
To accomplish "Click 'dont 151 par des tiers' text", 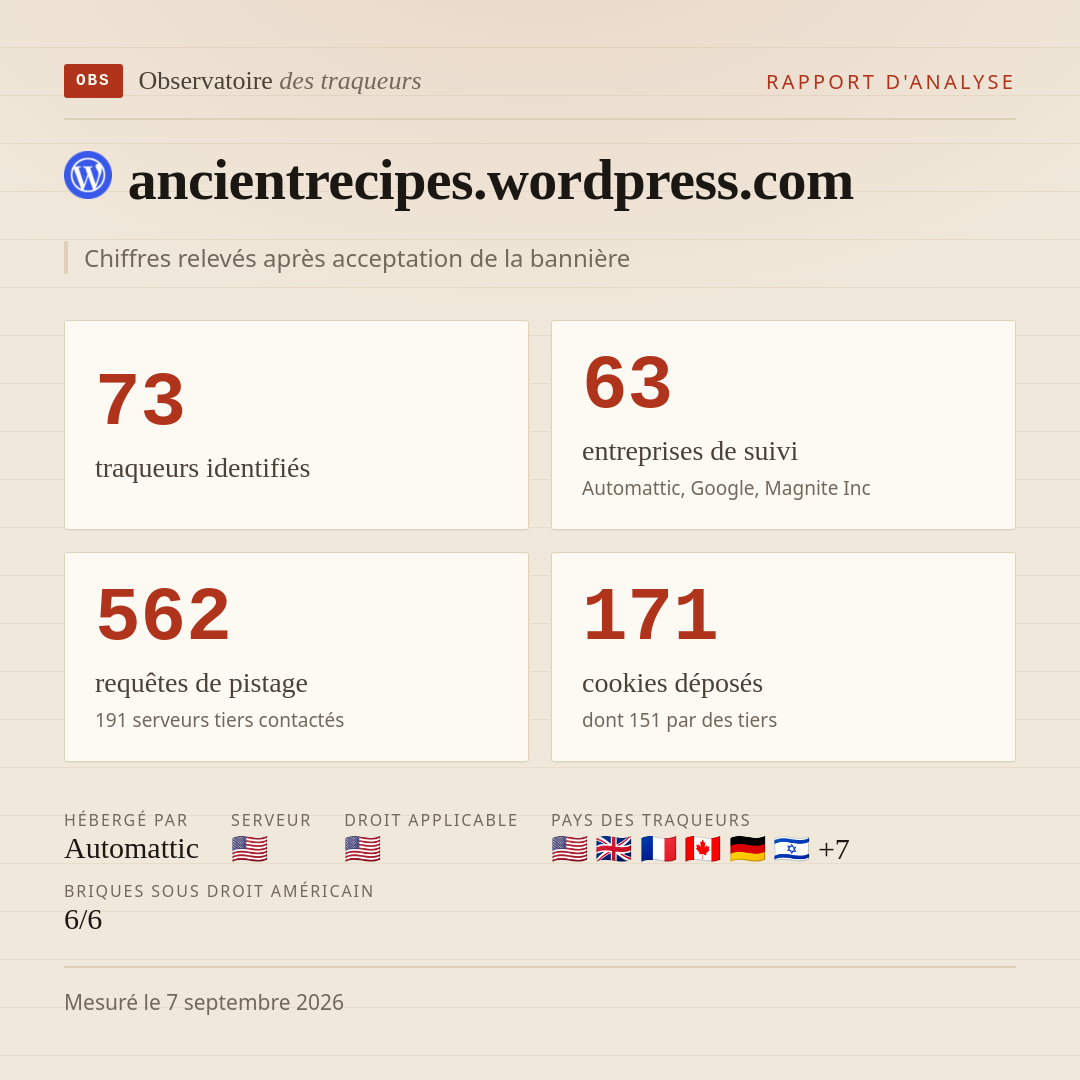I will tap(679, 720).
